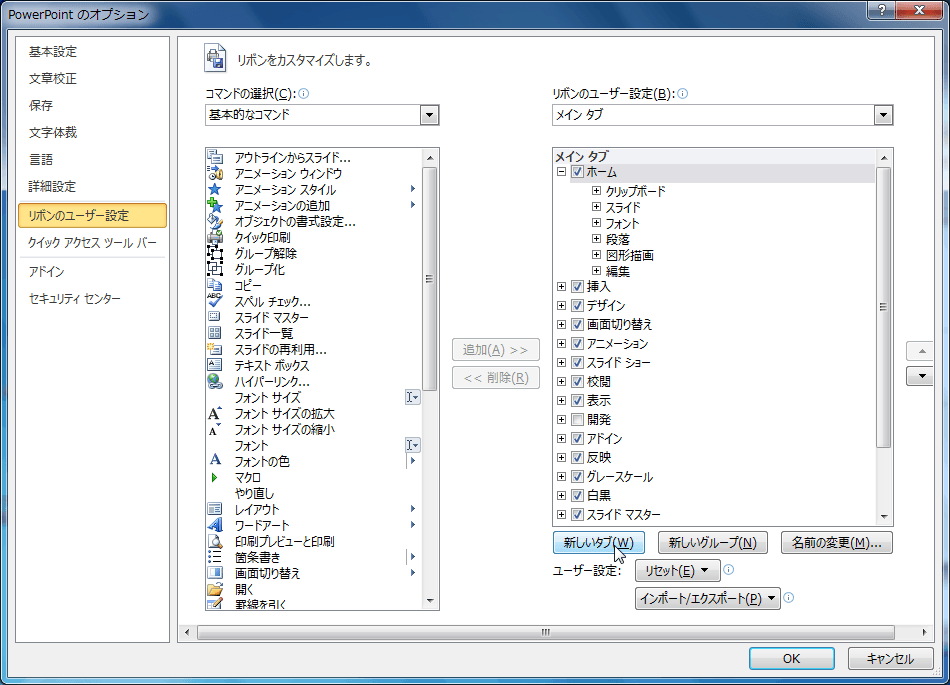Select クイック アクセス ツール バー category
This screenshot has width=950, height=685.
pyautogui.click(x=92, y=243)
